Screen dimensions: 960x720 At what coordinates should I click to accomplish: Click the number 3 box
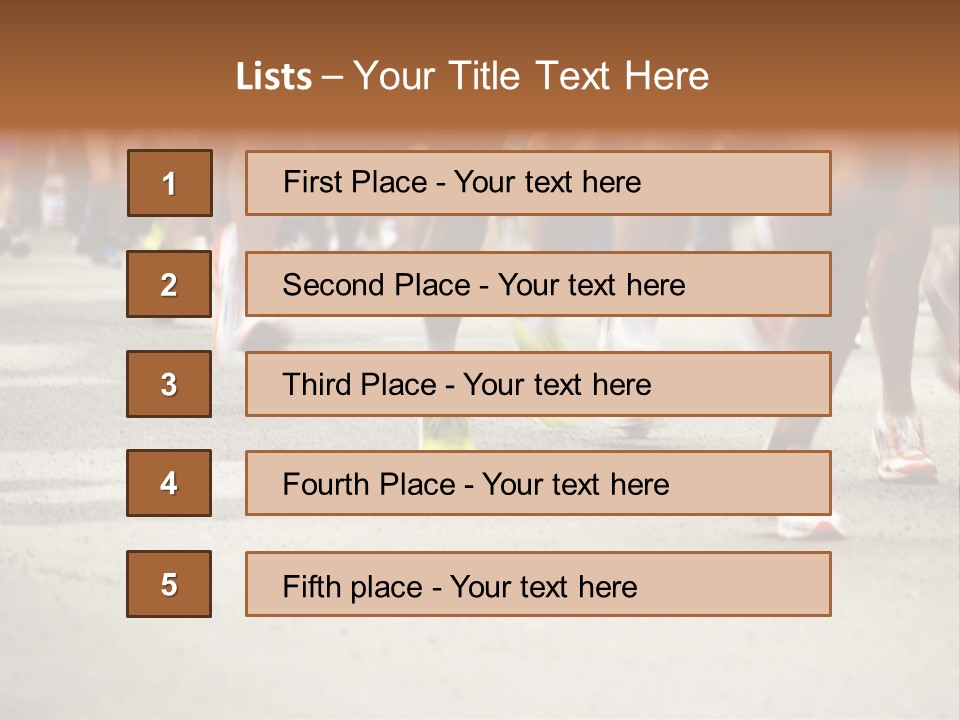tap(169, 384)
